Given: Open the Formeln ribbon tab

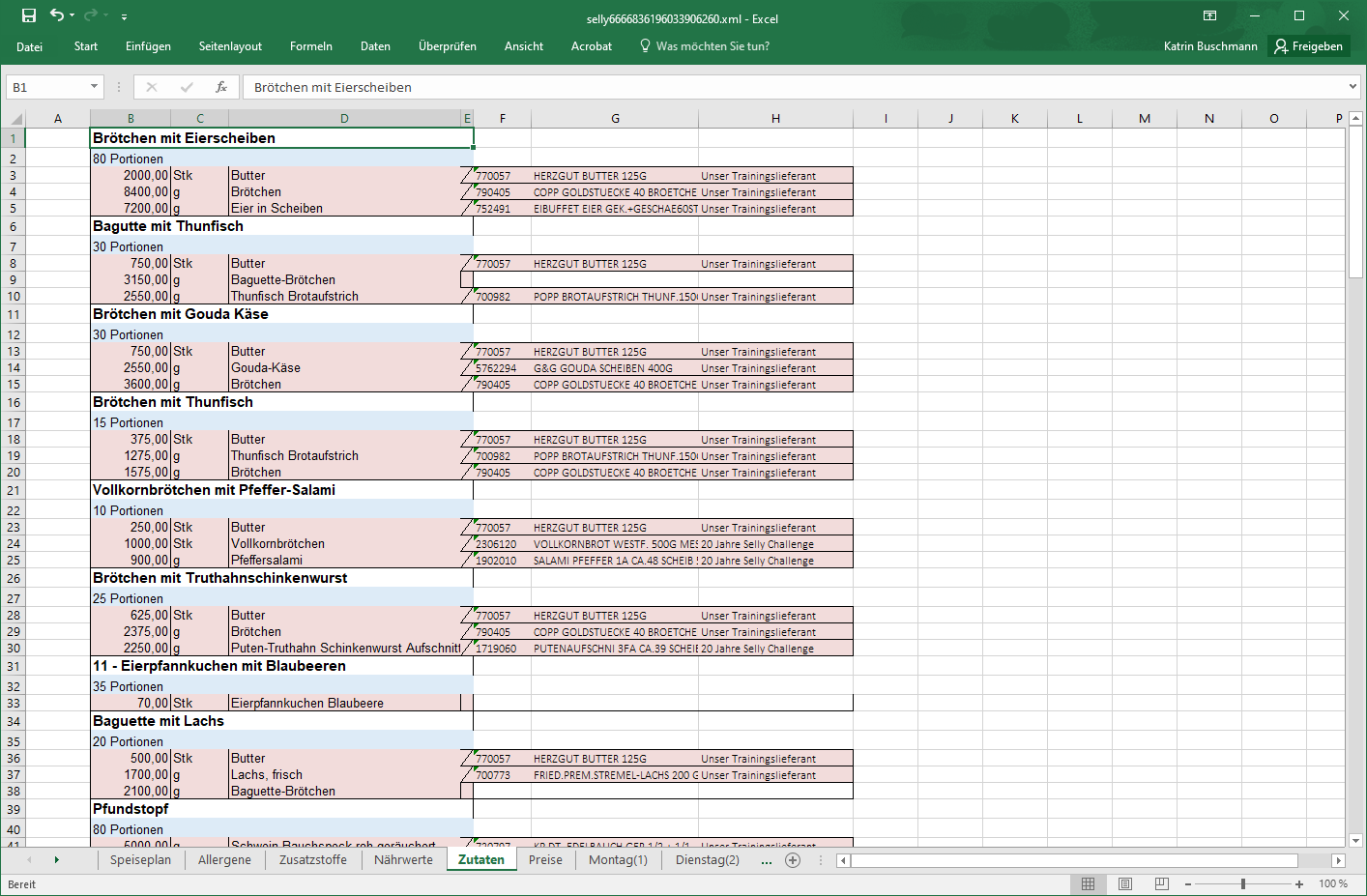Looking at the screenshot, I should tap(310, 46).
